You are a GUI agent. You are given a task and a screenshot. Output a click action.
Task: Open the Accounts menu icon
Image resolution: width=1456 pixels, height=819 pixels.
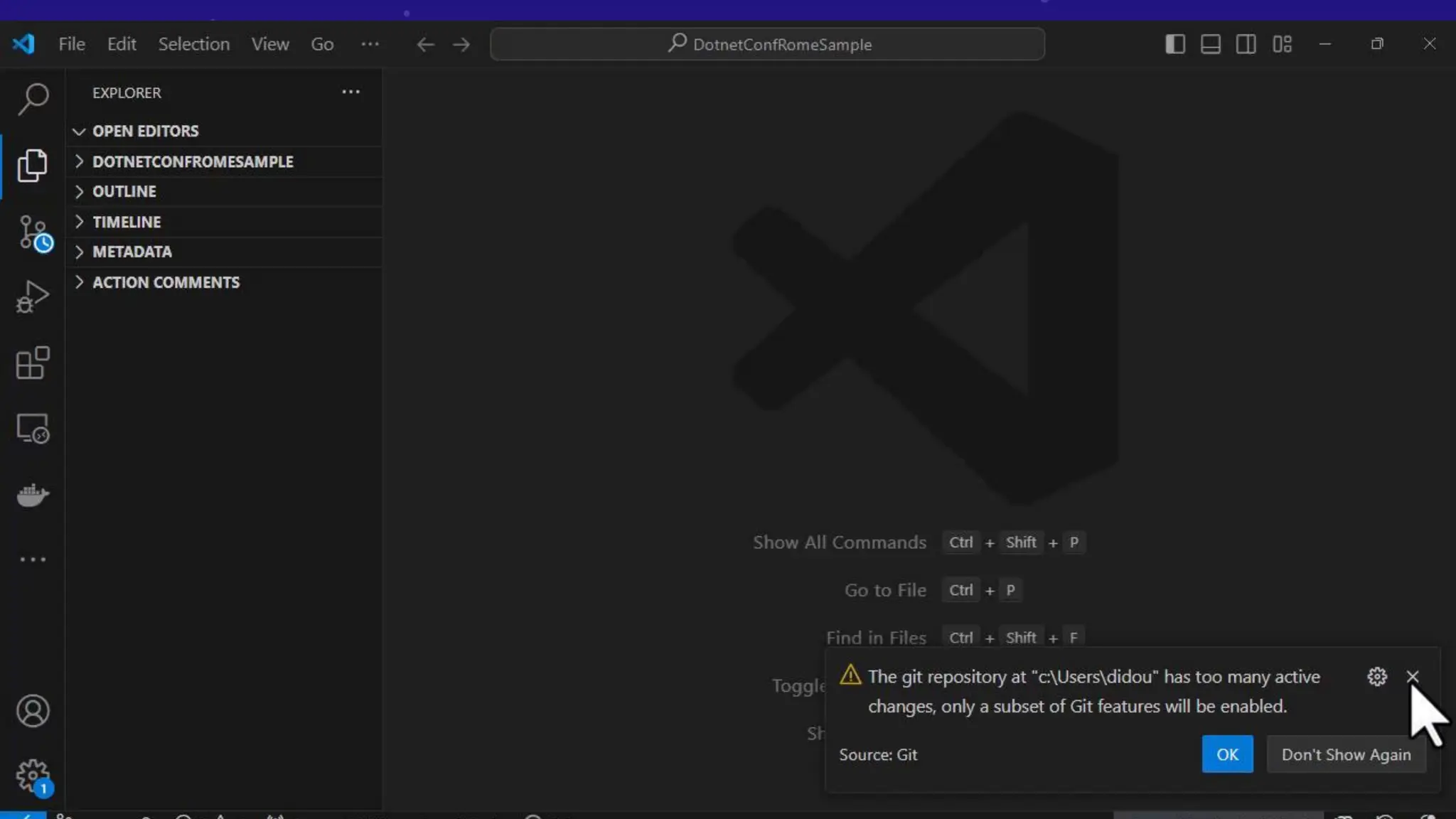pyautogui.click(x=33, y=711)
